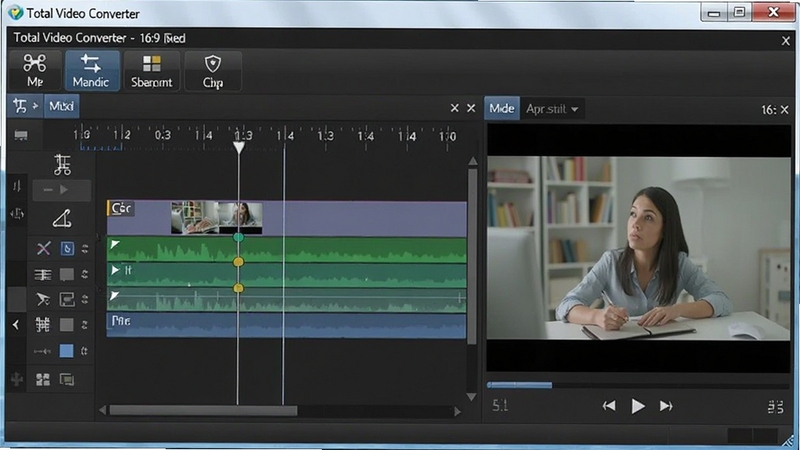Click the playhead marker on the ruler

[238, 147]
